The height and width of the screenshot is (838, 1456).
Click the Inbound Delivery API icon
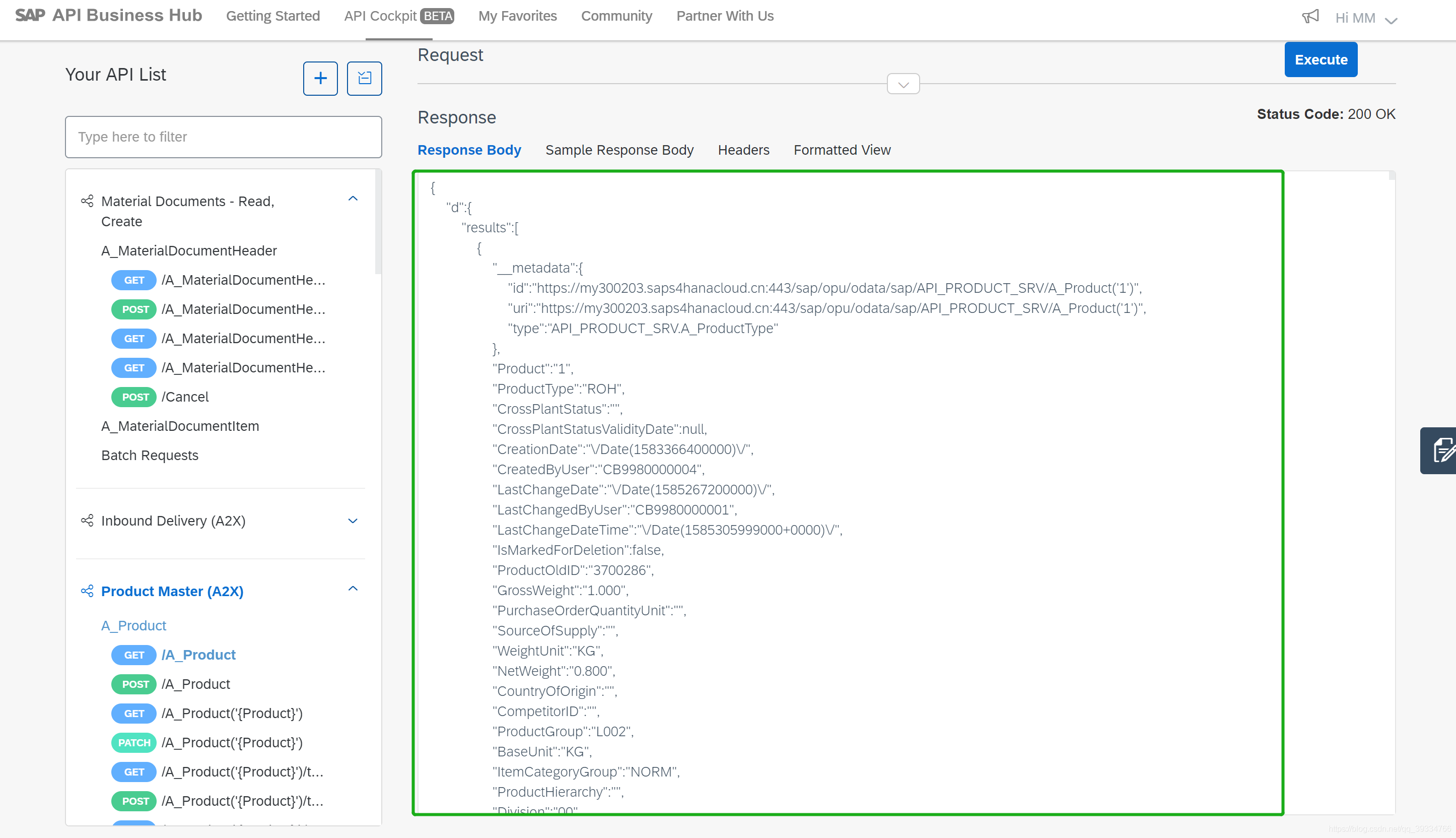(88, 521)
